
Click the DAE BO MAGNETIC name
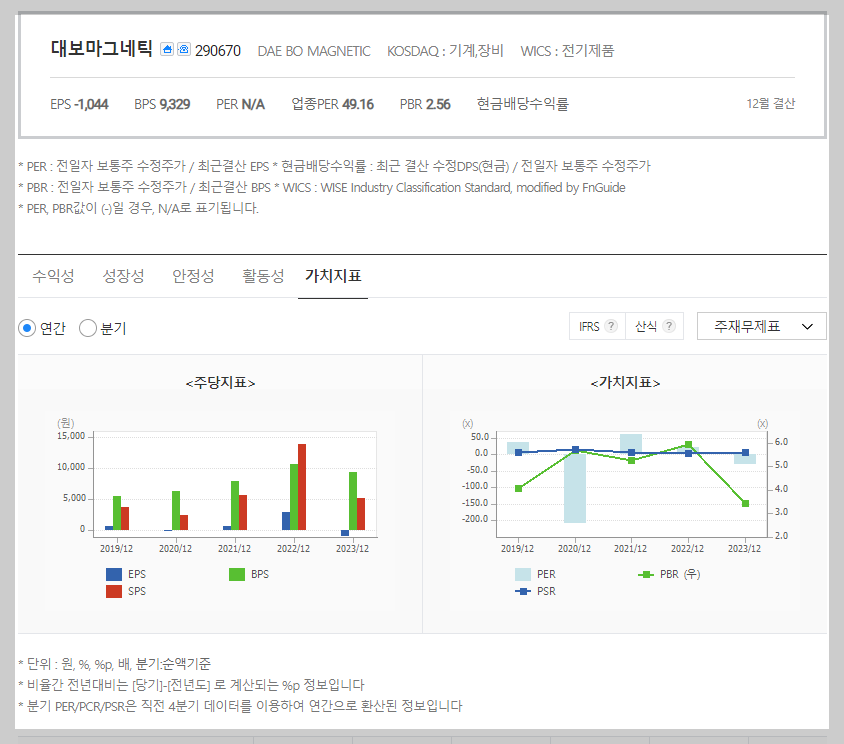click(x=314, y=51)
